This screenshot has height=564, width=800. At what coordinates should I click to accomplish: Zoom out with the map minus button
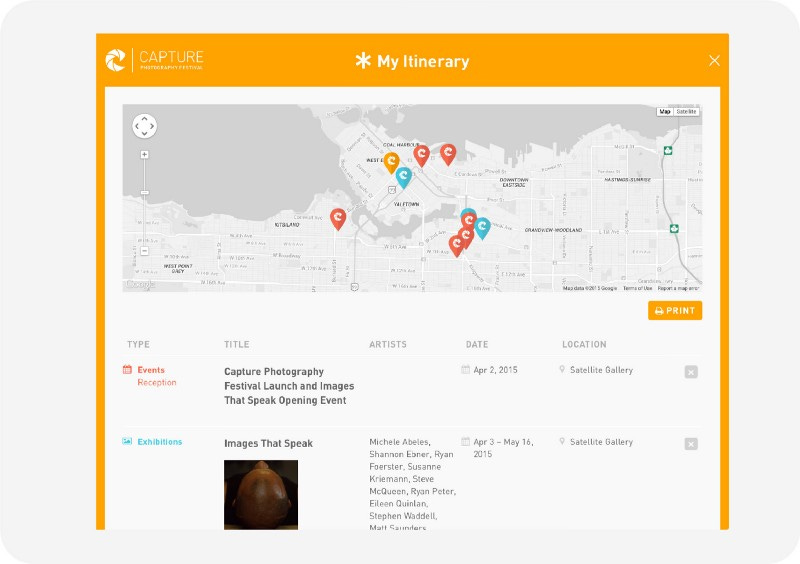(x=144, y=251)
